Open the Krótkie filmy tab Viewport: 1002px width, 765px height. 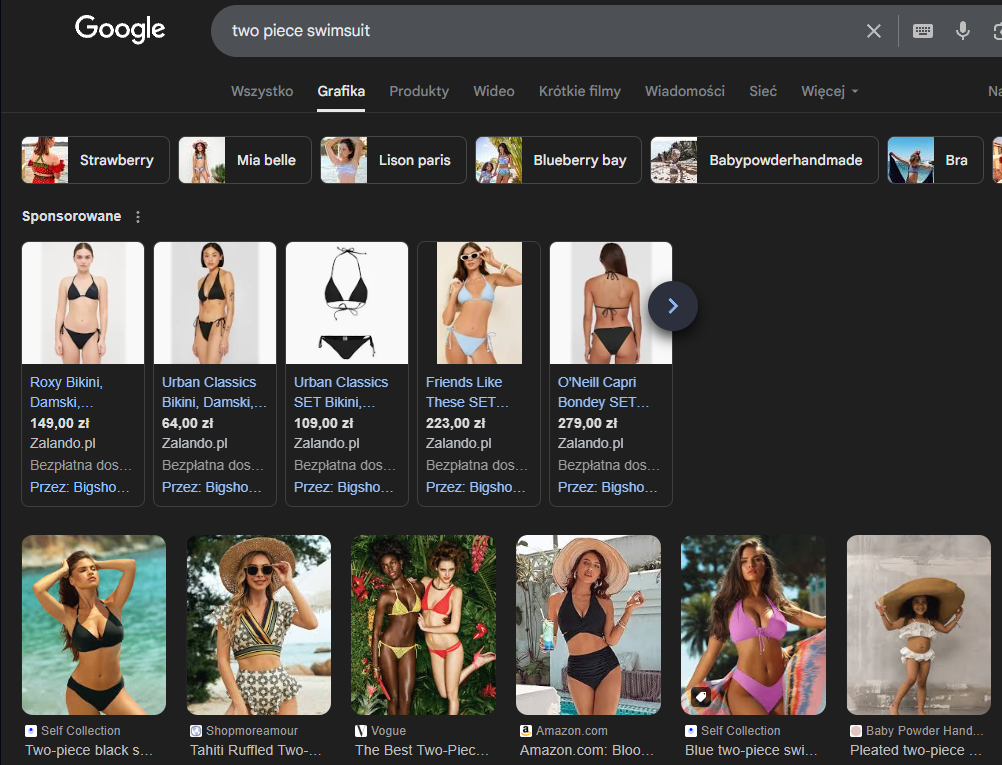(580, 91)
